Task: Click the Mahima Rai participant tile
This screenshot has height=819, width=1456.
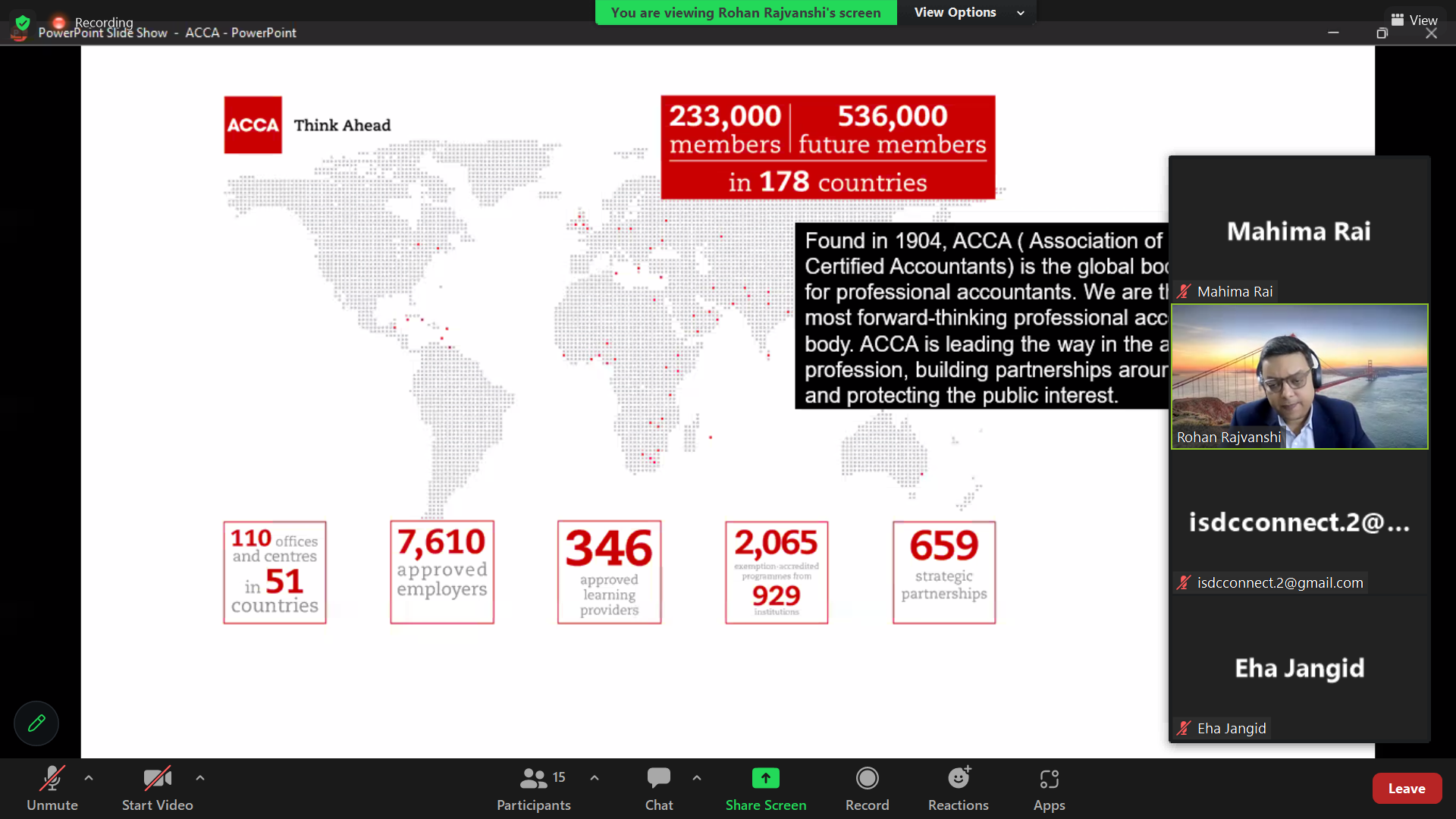Action: pyautogui.click(x=1299, y=231)
